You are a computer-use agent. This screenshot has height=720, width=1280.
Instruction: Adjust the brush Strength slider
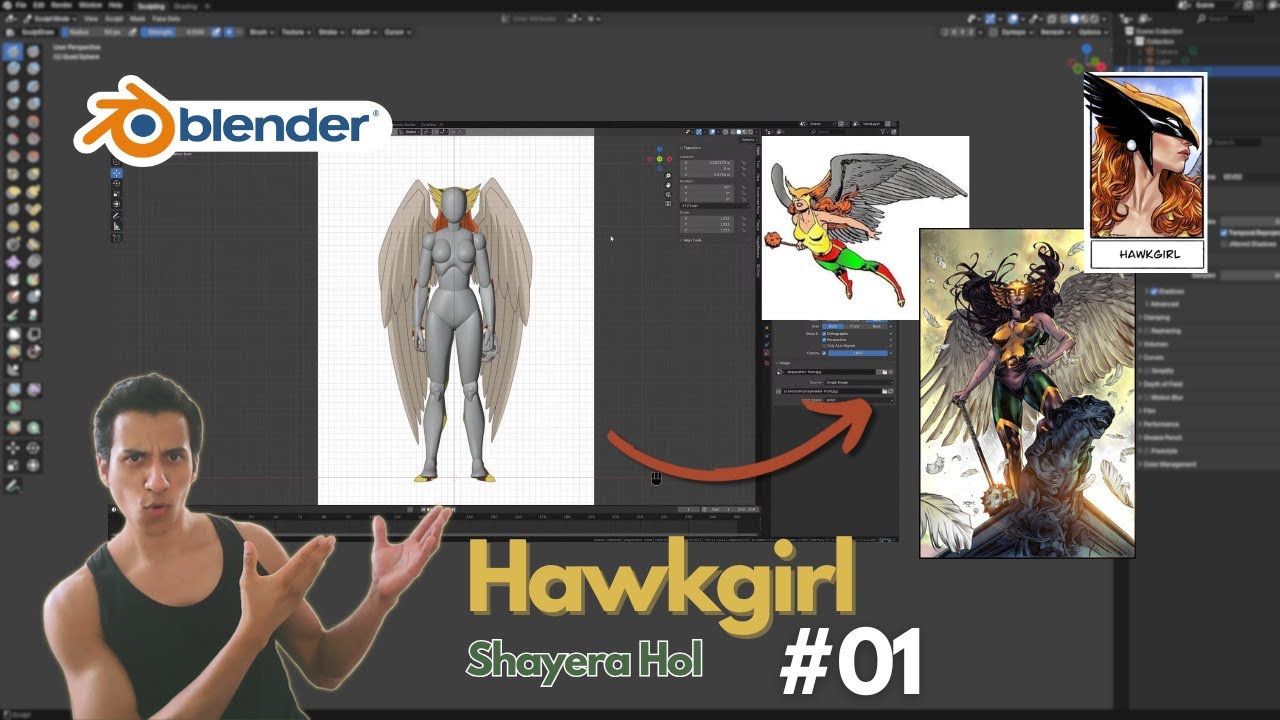173,32
